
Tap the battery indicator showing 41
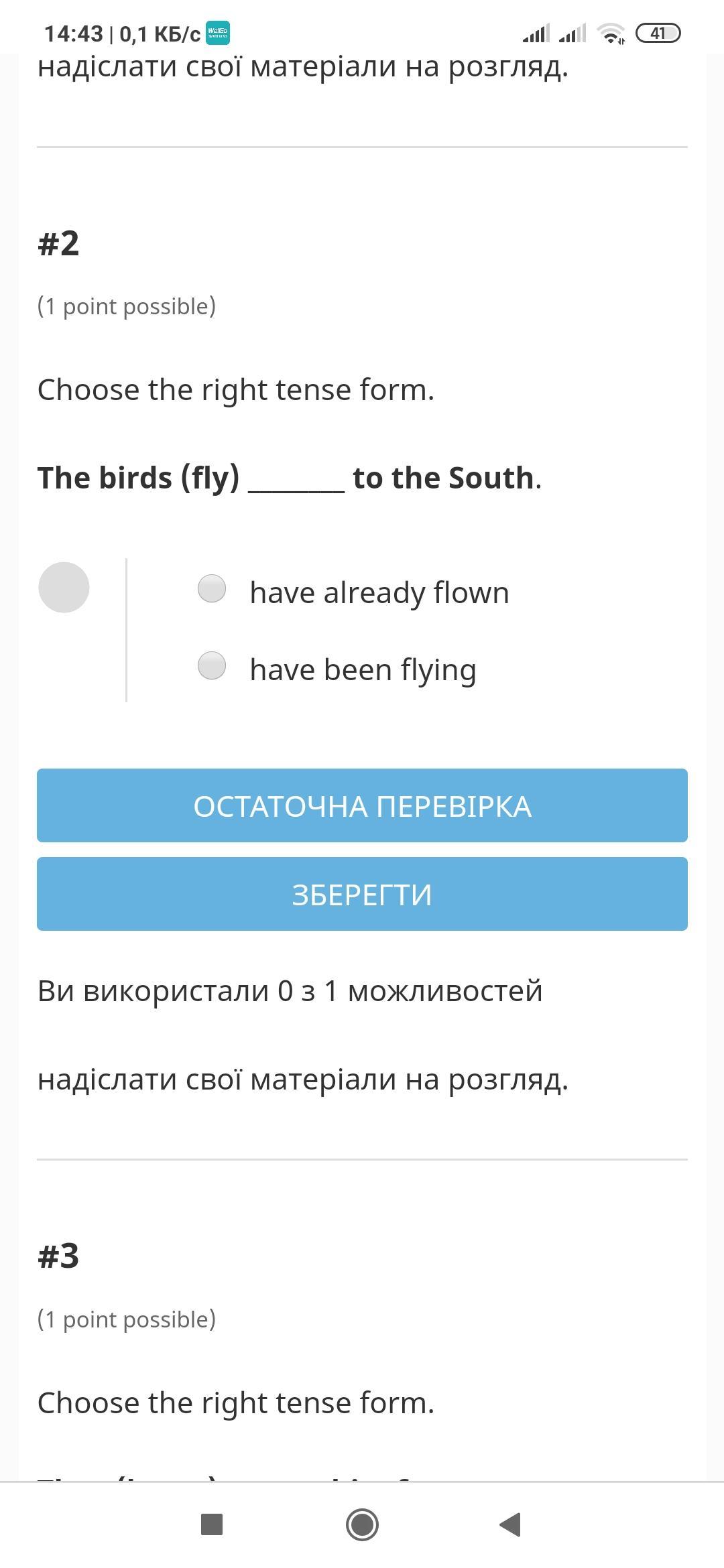(658, 33)
